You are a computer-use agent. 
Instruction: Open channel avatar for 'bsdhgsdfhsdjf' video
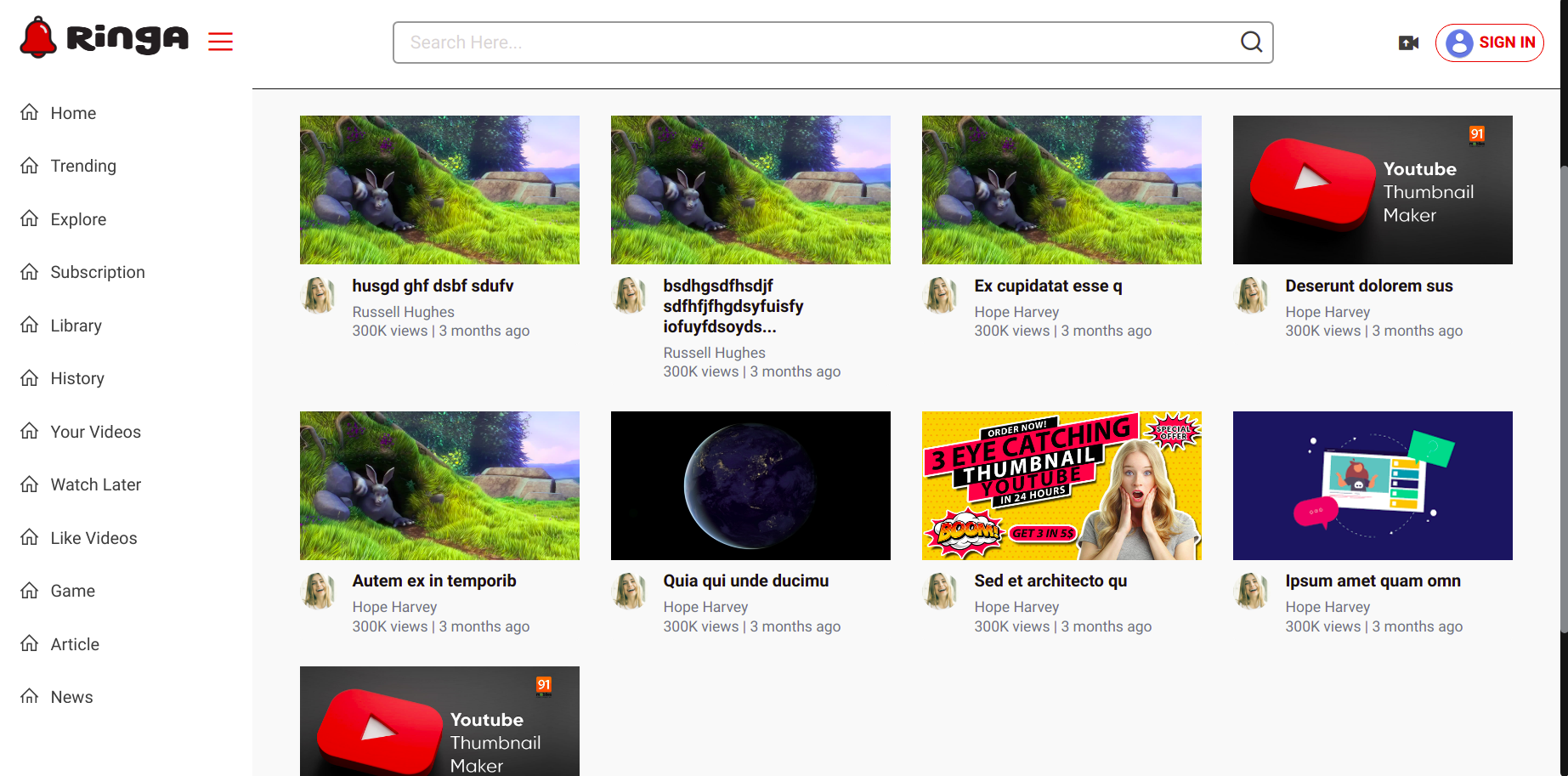click(631, 295)
